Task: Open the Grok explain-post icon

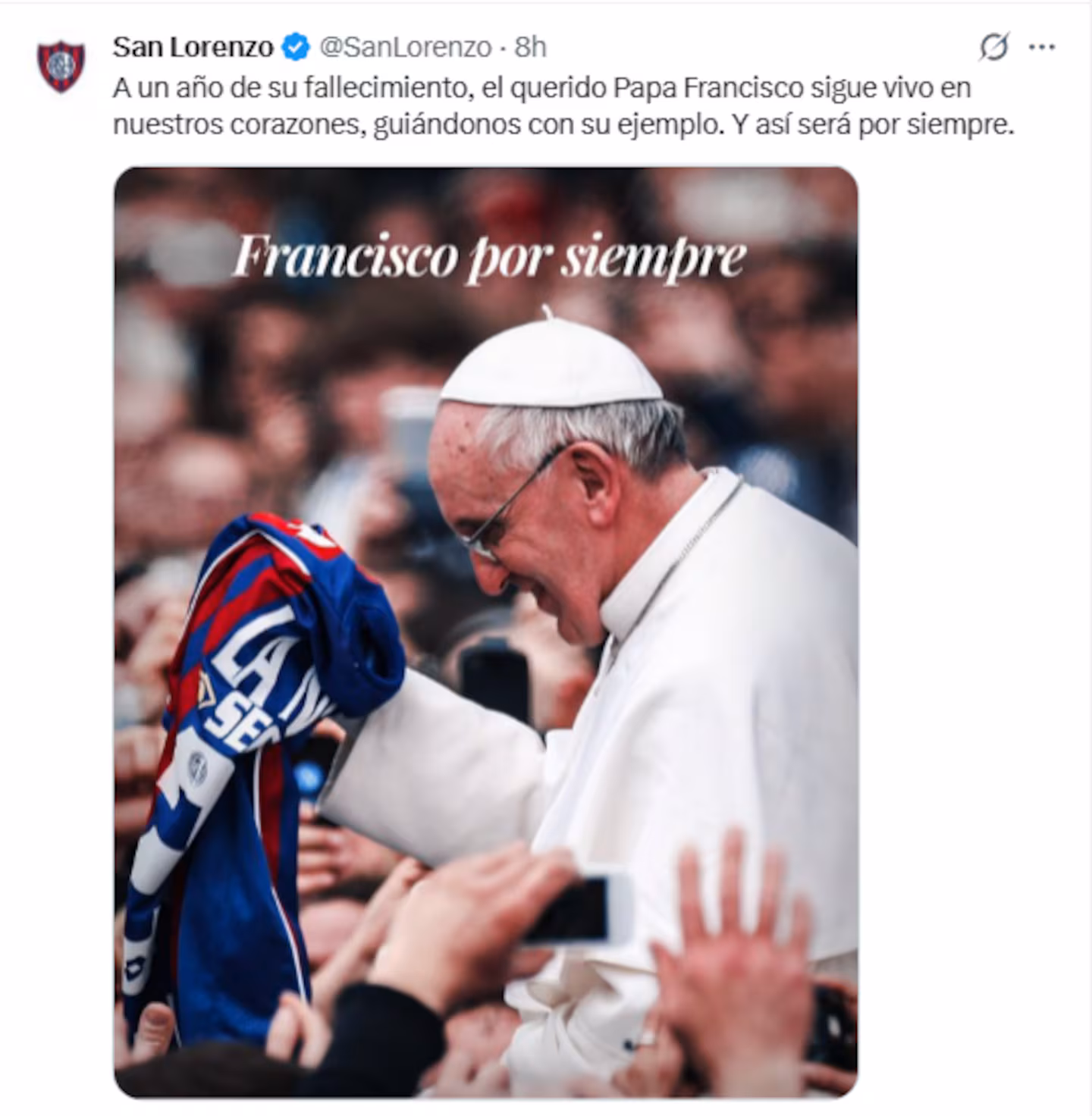Action: point(993,47)
